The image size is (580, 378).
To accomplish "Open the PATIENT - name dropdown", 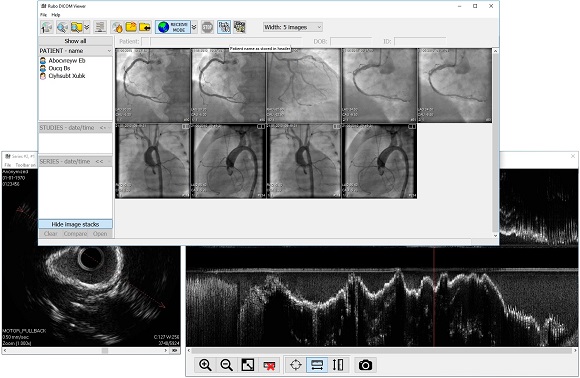I will point(75,51).
